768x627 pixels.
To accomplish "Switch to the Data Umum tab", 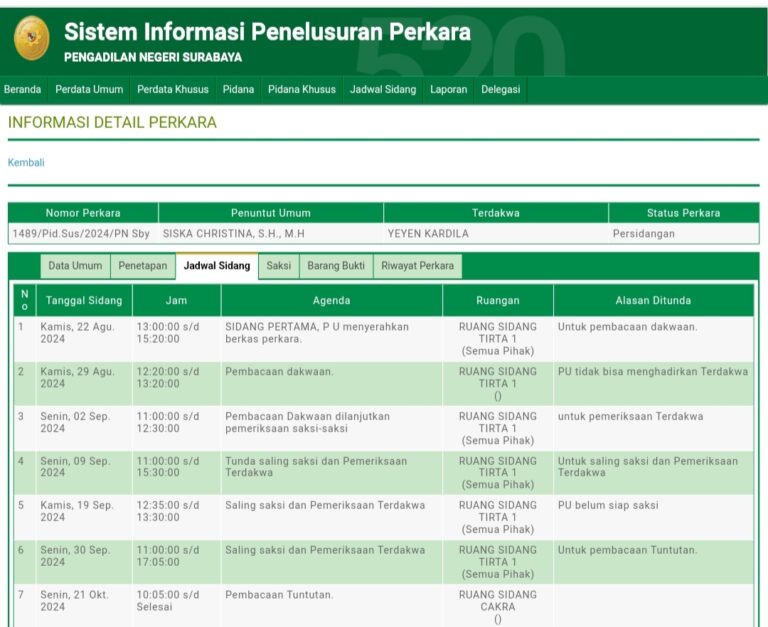I will point(75,266).
